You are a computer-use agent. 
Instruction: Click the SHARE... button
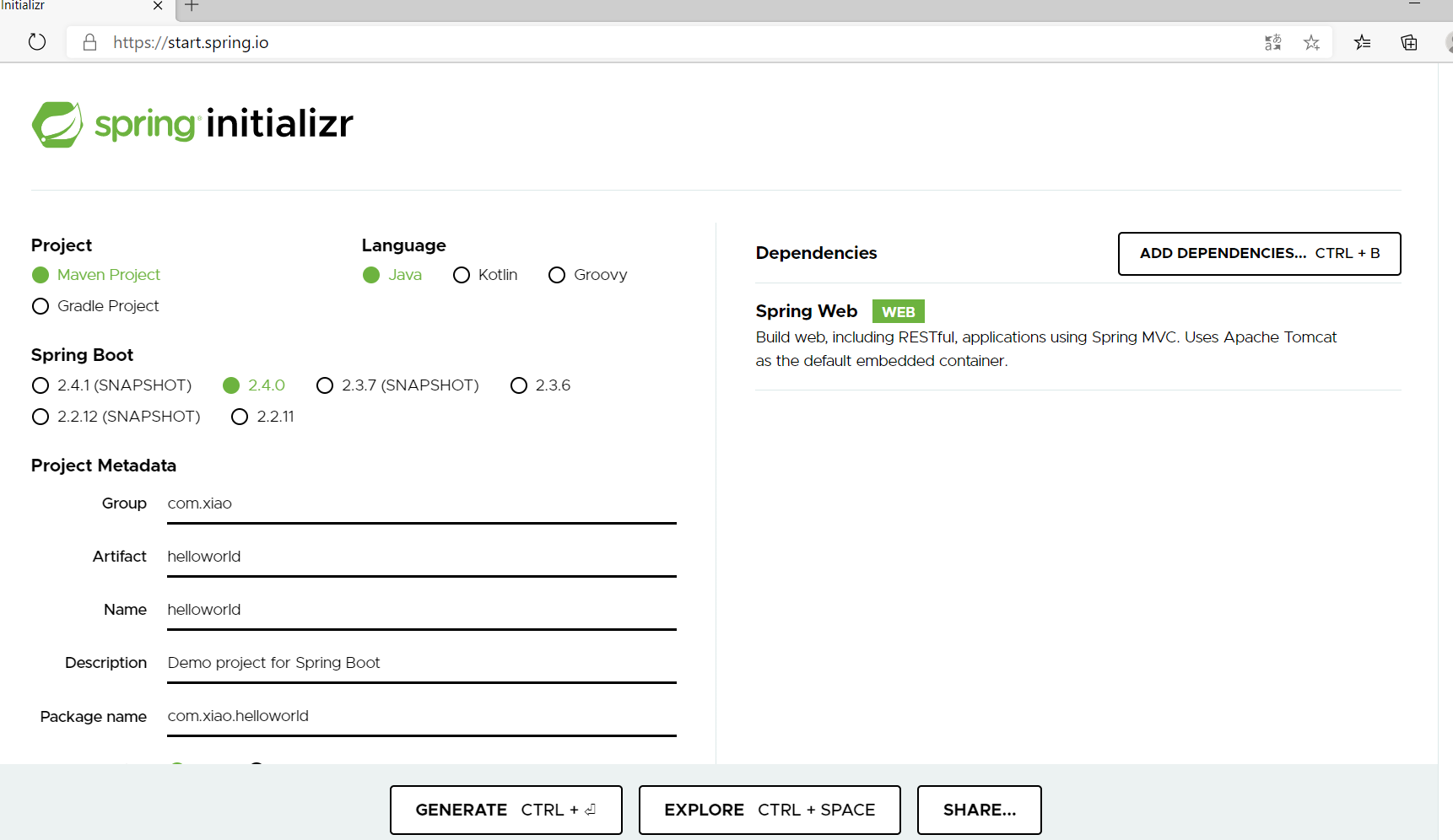pyautogui.click(x=980, y=810)
